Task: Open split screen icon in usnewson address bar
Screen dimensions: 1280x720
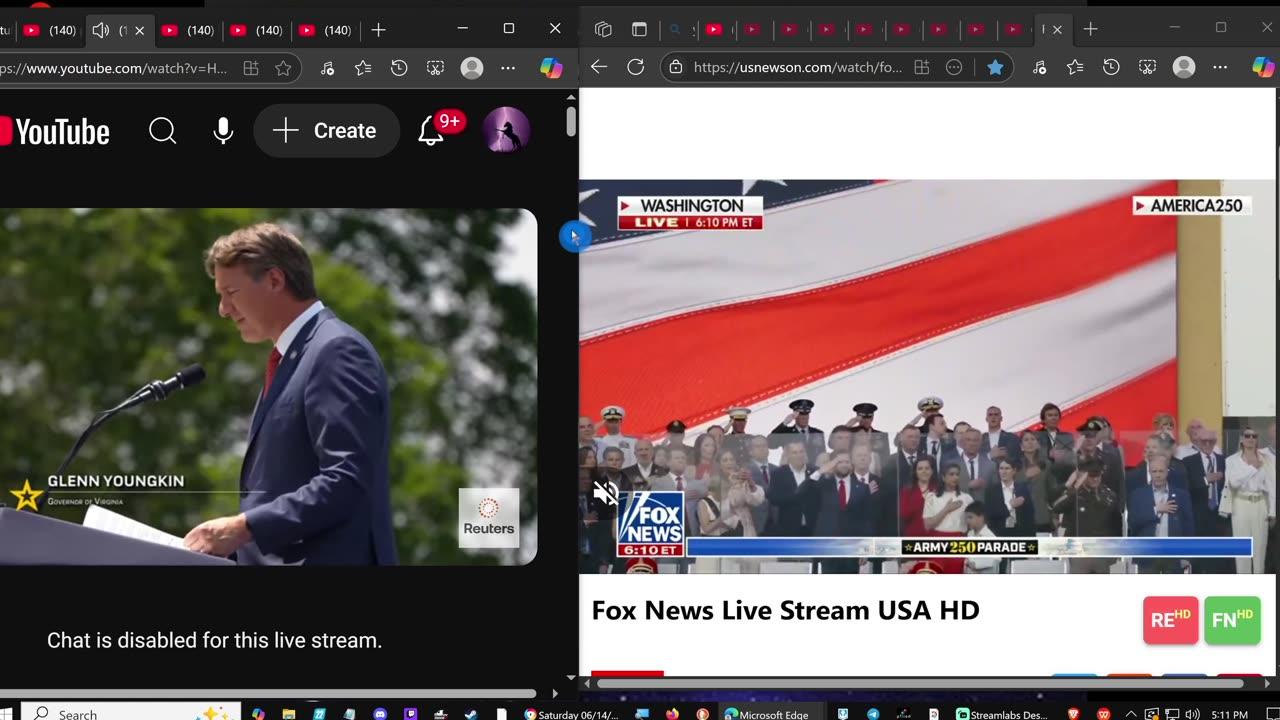Action: [922, 67]
